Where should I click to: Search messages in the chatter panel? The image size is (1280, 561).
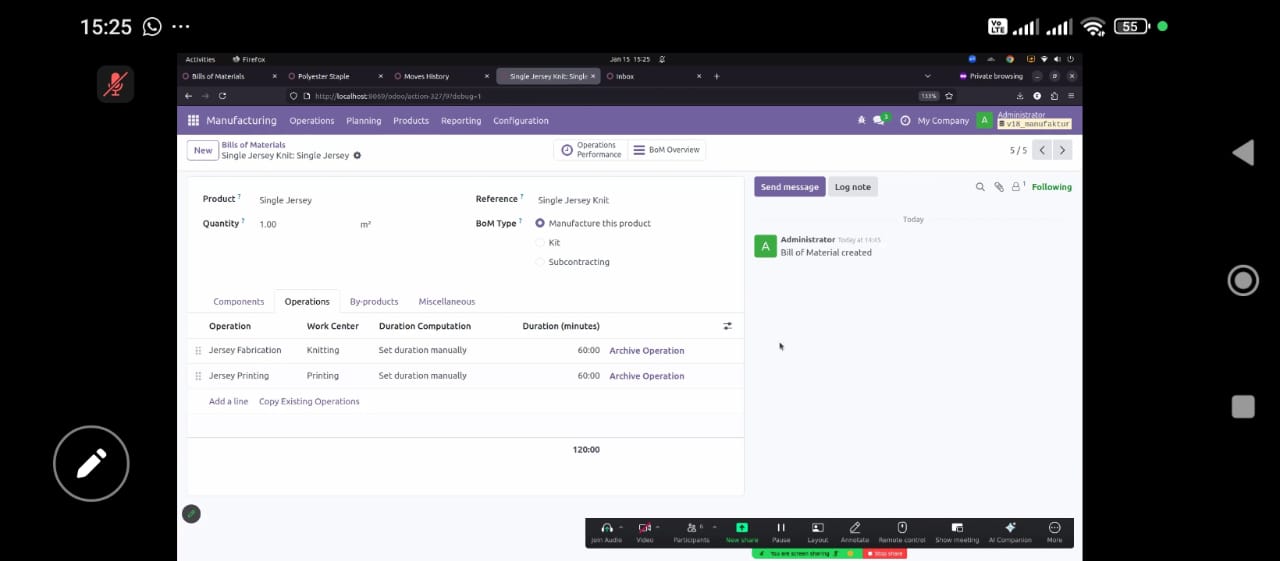coord(980,187)
